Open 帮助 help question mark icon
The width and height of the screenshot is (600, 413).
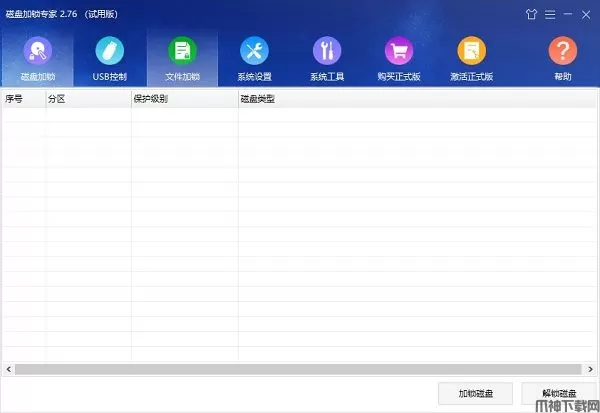coord(562,51)
